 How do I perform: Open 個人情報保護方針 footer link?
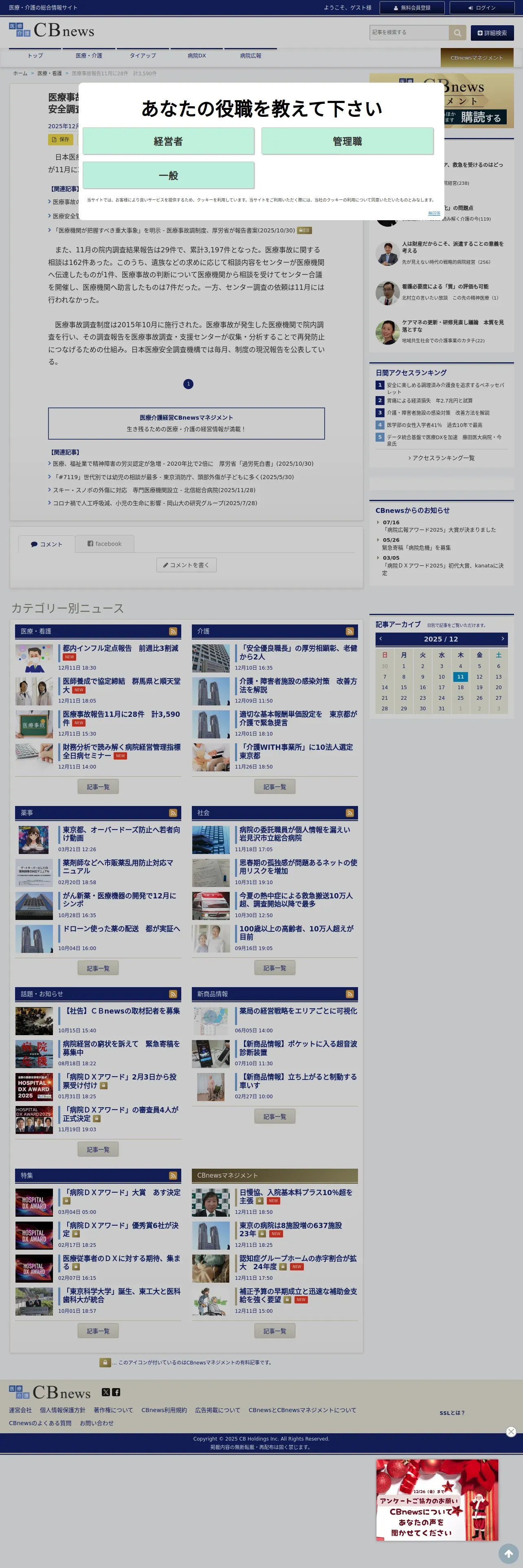click(62, 1410)
